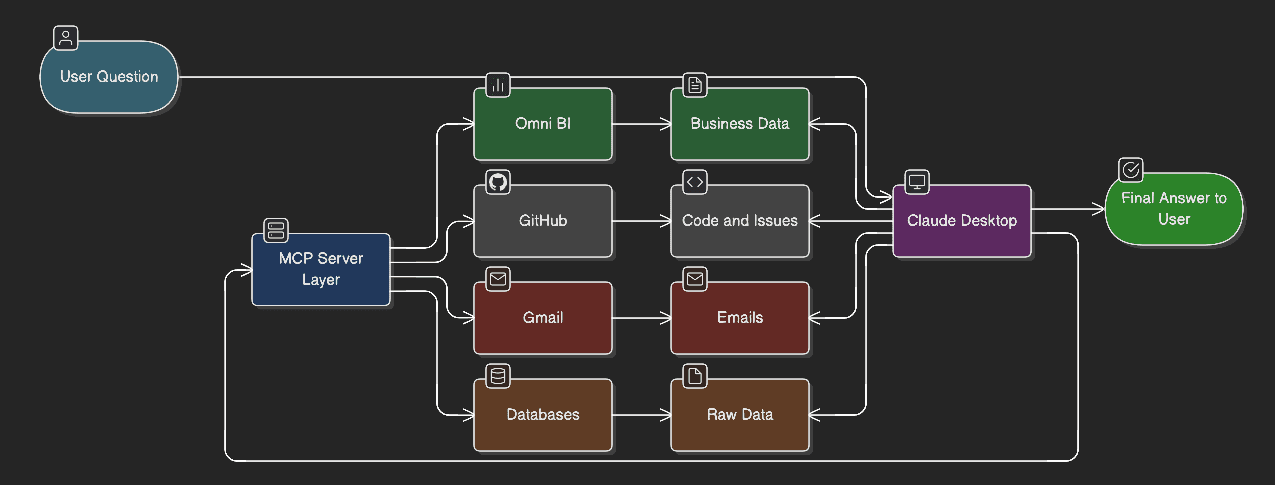1275x485 pixels.
Task: Select the User Question node
Action: 109,76
